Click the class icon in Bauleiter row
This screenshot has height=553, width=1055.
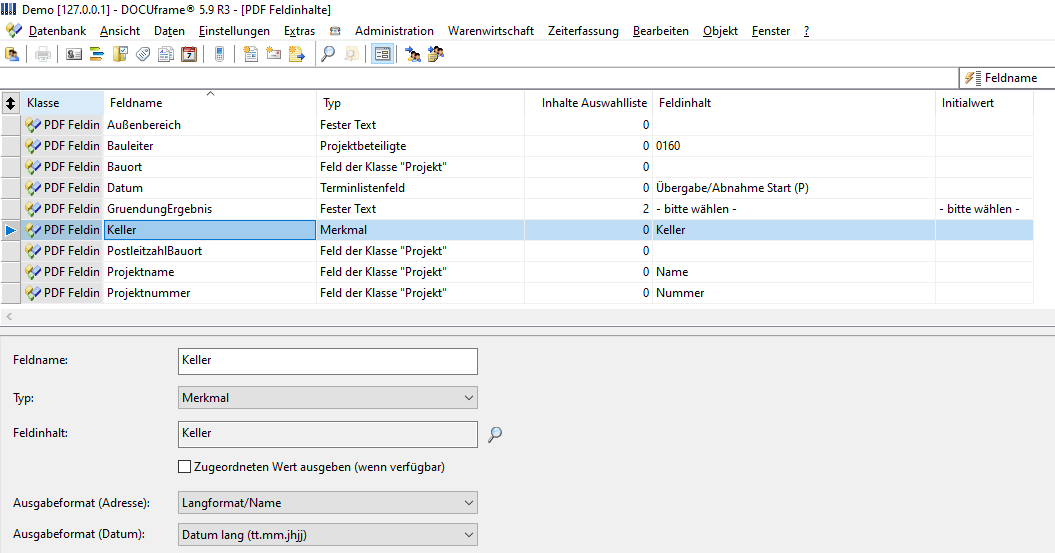[32, 146]
